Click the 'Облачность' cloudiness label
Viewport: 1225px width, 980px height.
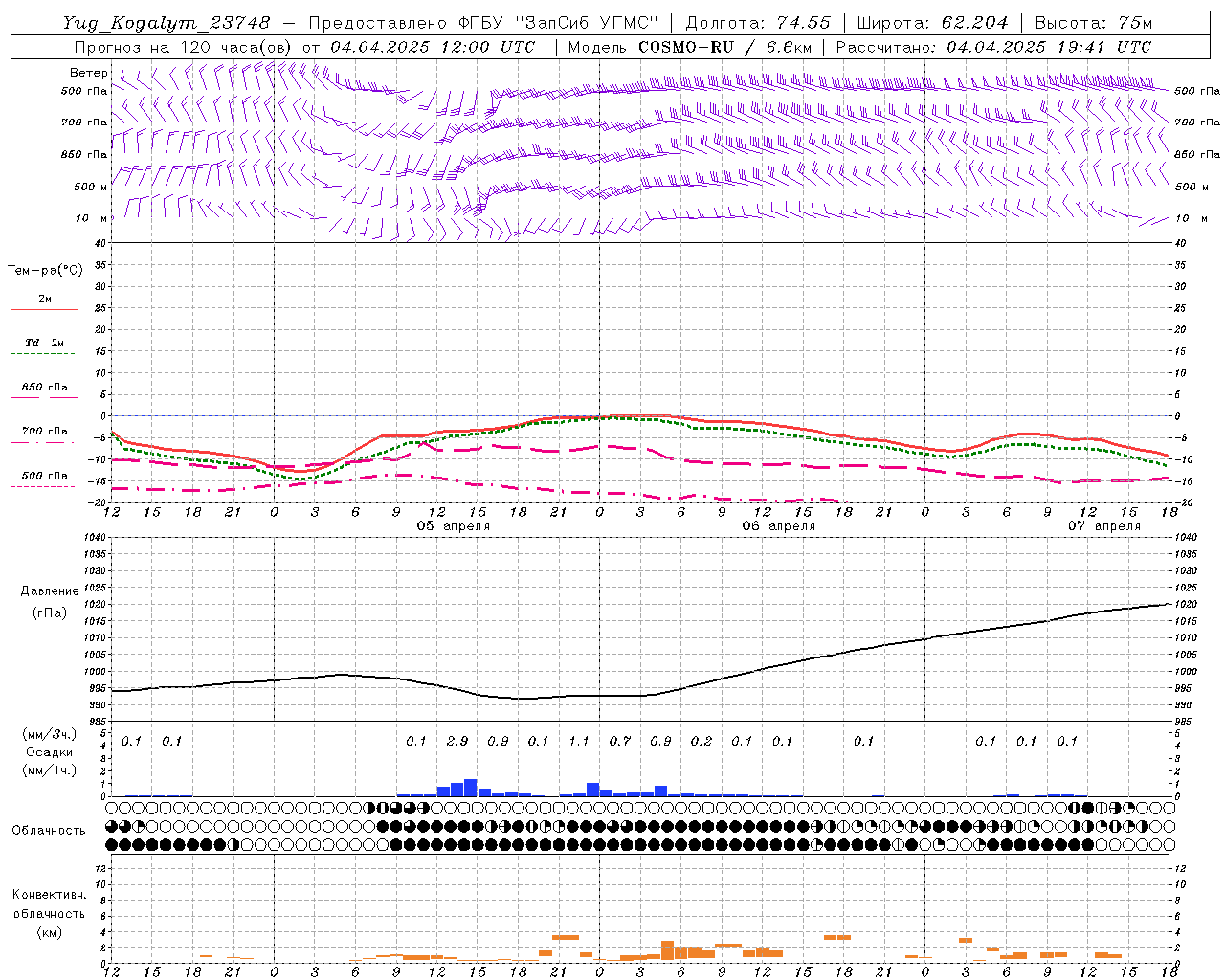[49, 831]
